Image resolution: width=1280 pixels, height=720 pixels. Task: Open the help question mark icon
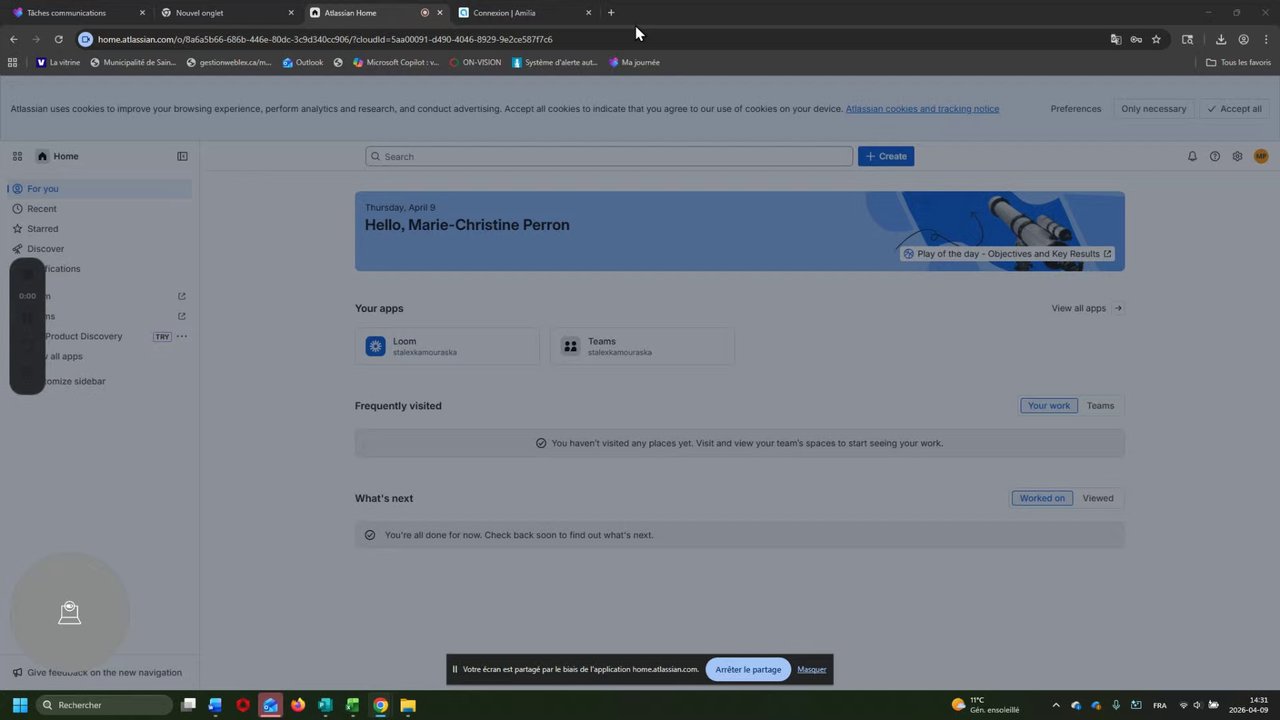(1215, 156)
